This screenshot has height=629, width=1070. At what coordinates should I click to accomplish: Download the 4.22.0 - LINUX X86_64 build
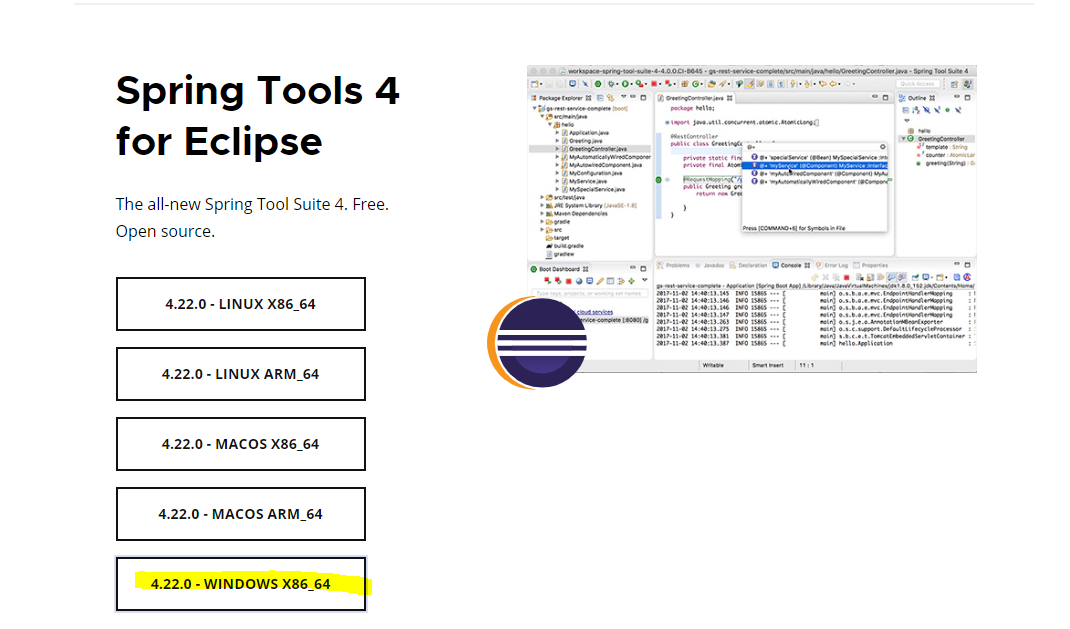tap(241, 304)
